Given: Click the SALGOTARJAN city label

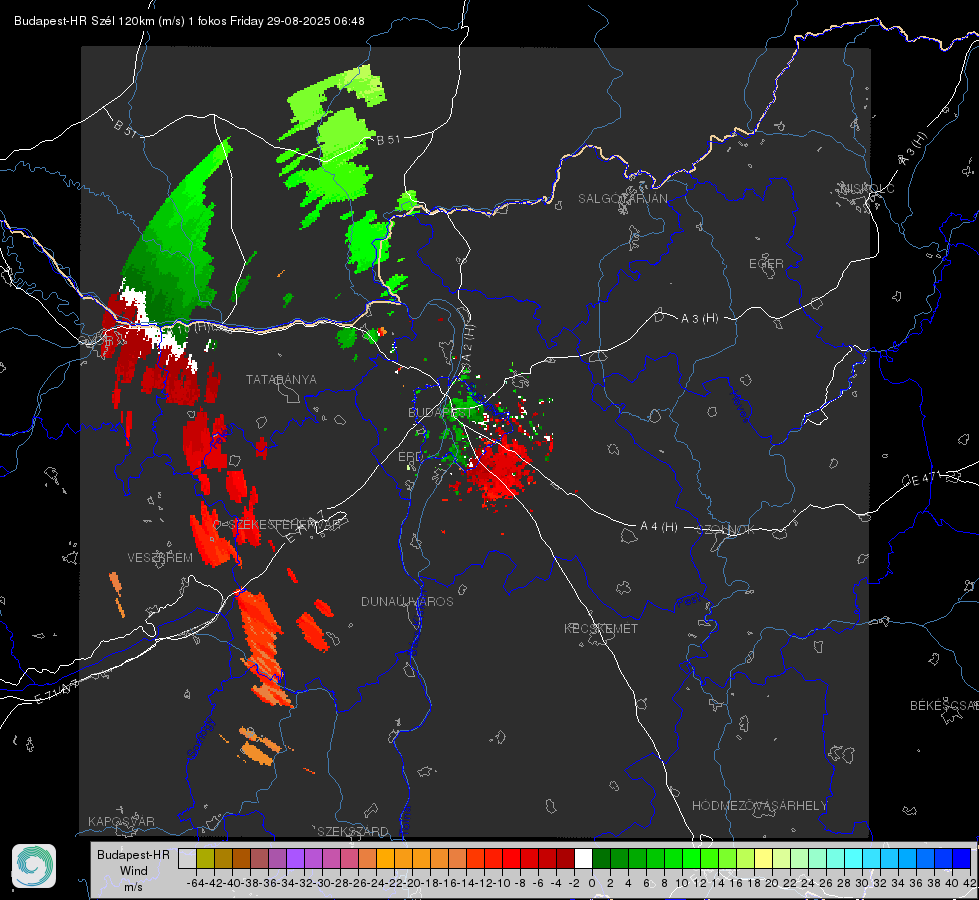Looking at the screenshot, I should click(622, 199).
